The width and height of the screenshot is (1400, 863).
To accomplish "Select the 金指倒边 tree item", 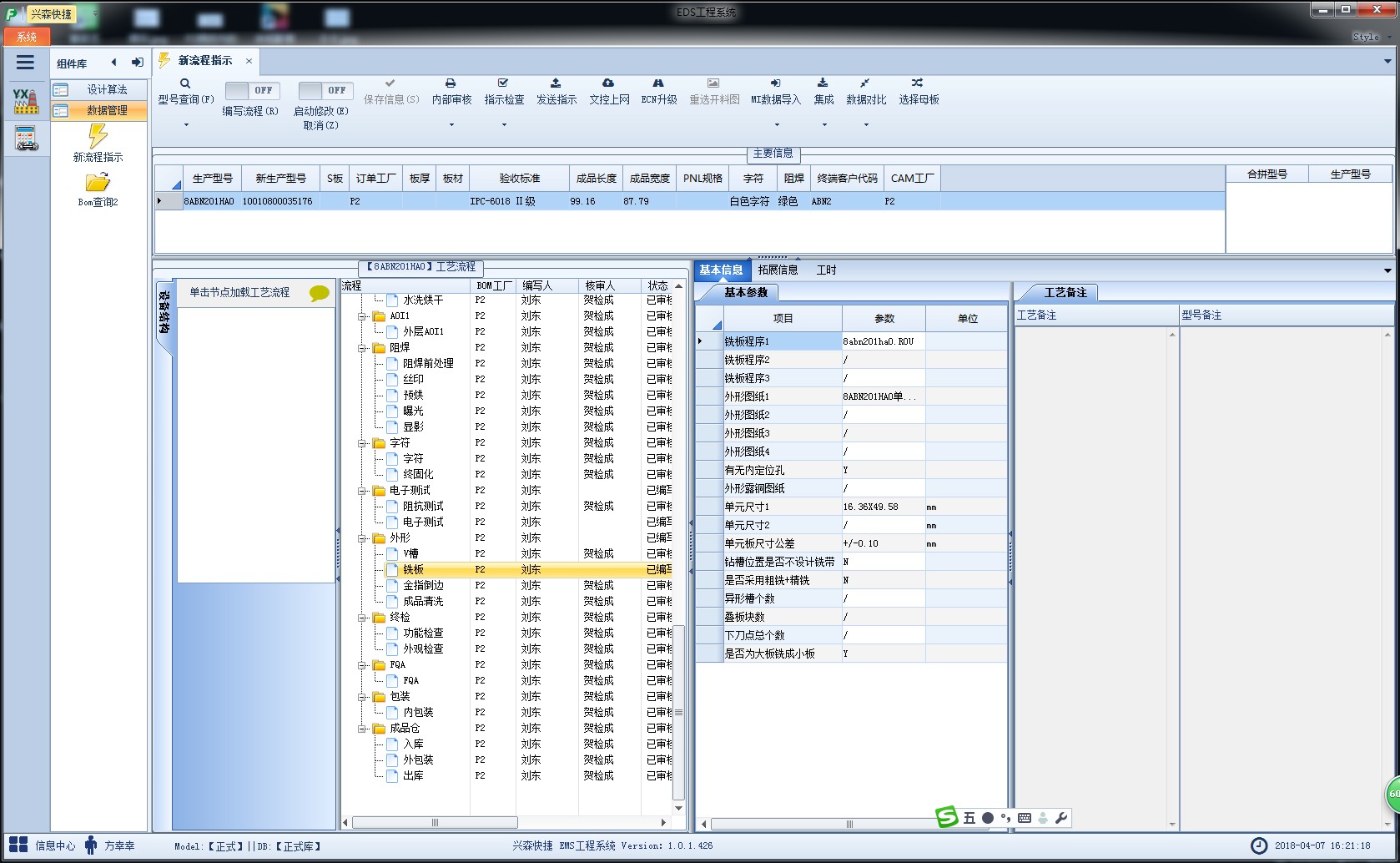I will [x=423, y=586].
